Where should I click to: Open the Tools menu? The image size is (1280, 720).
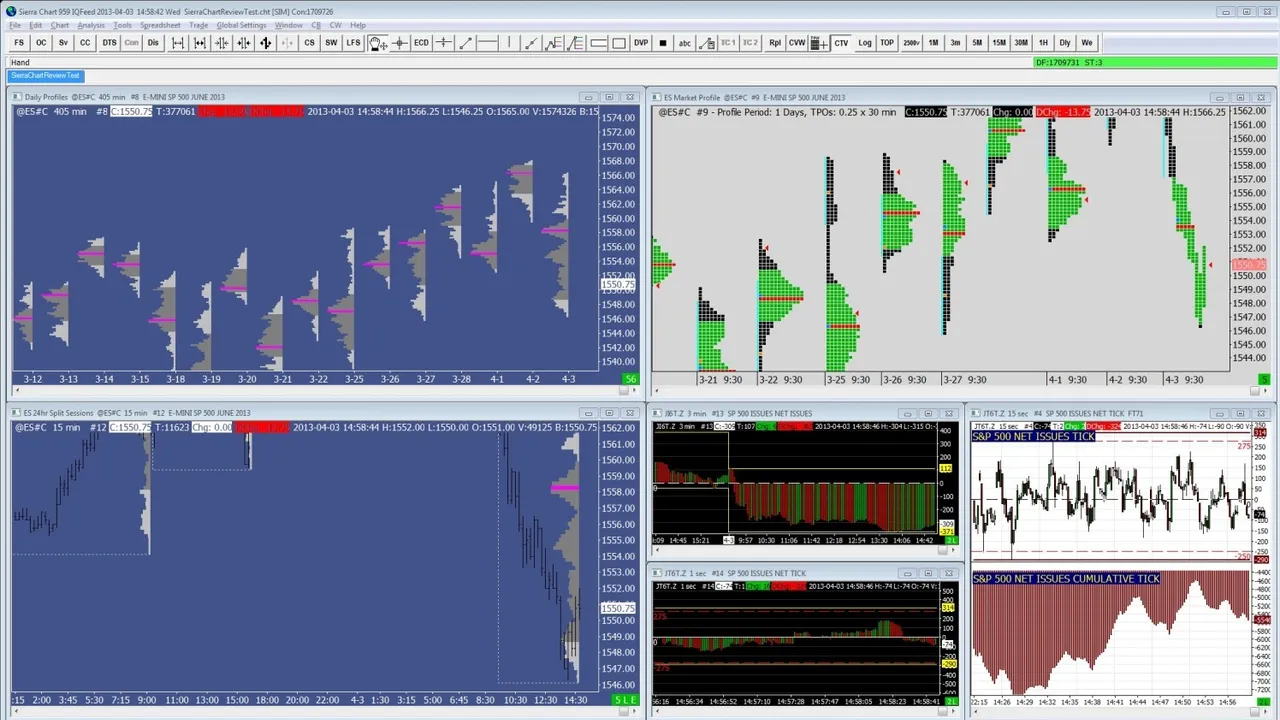point(123,25)
